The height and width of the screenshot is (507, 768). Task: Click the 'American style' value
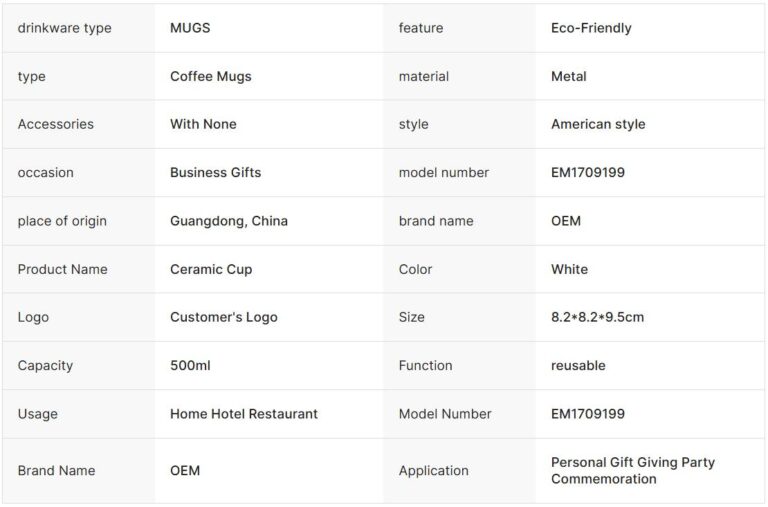(x=598, y=124)
